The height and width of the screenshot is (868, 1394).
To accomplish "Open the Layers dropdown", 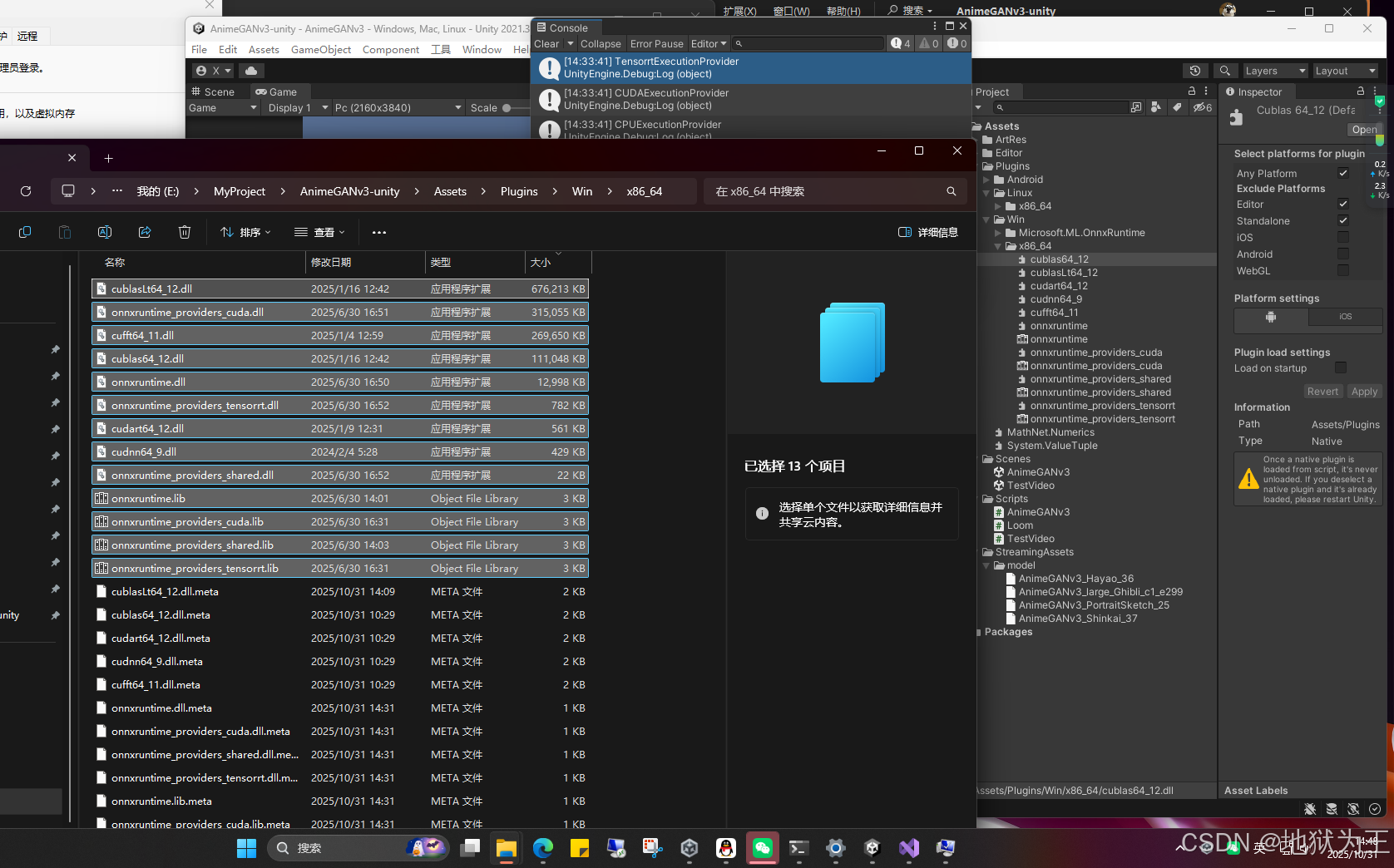I will (1274, 71).
